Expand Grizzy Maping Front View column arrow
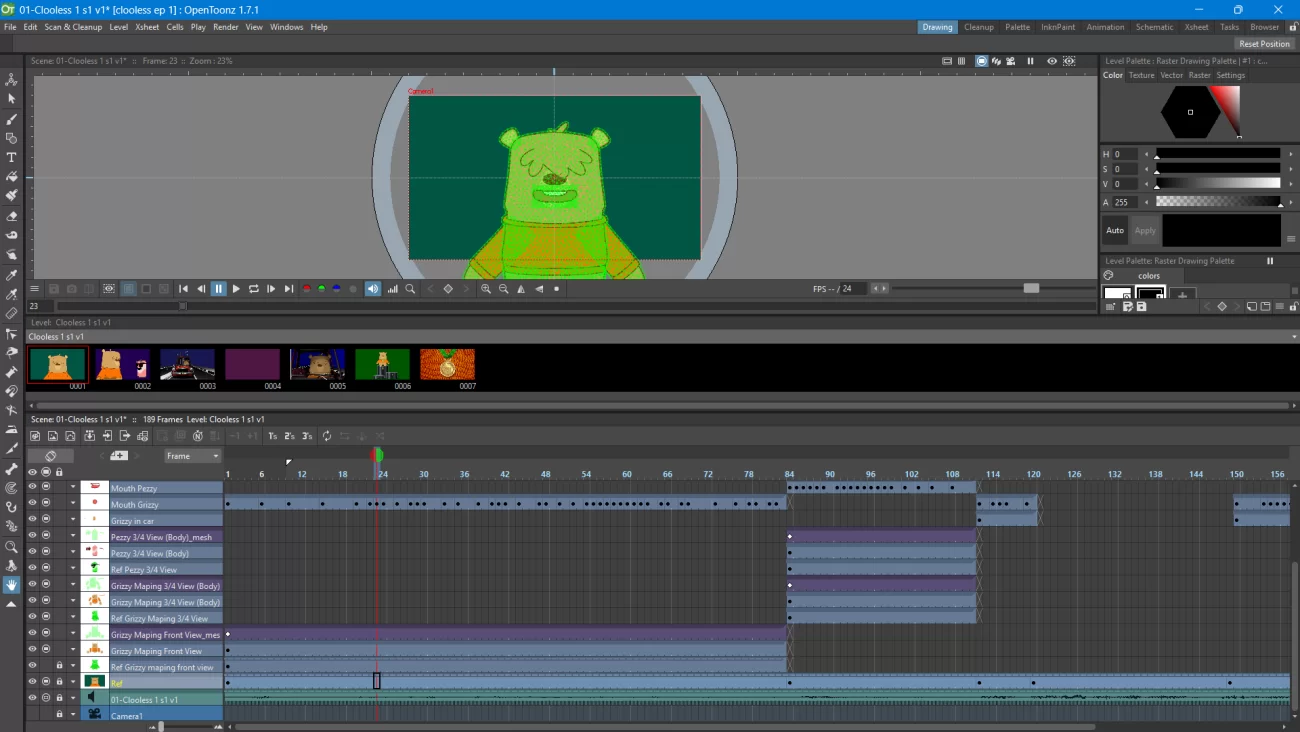The height and width of the screenshot is (732, 1300). click(x=73, y=649)
